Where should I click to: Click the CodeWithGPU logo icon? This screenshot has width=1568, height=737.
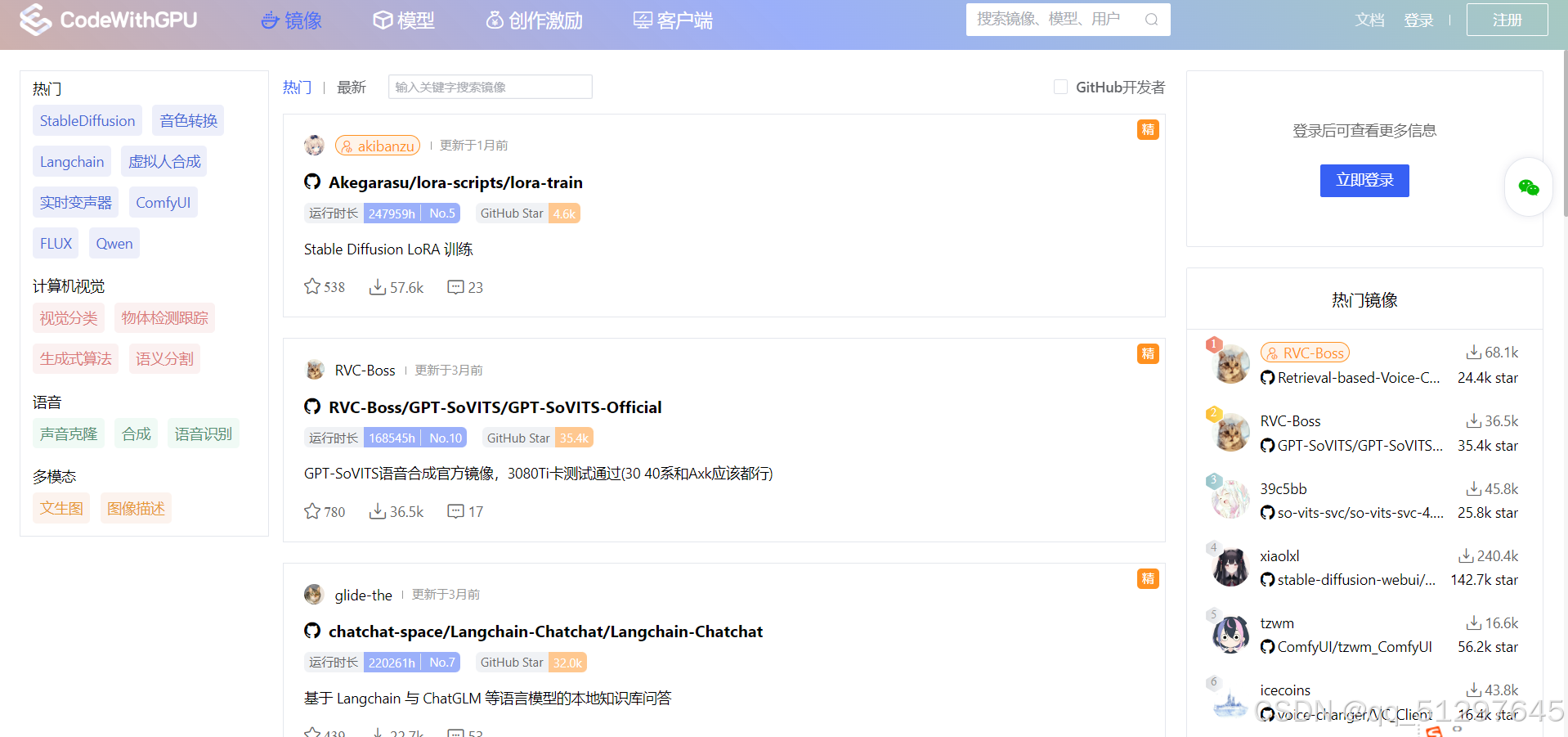tap(35, 20)
